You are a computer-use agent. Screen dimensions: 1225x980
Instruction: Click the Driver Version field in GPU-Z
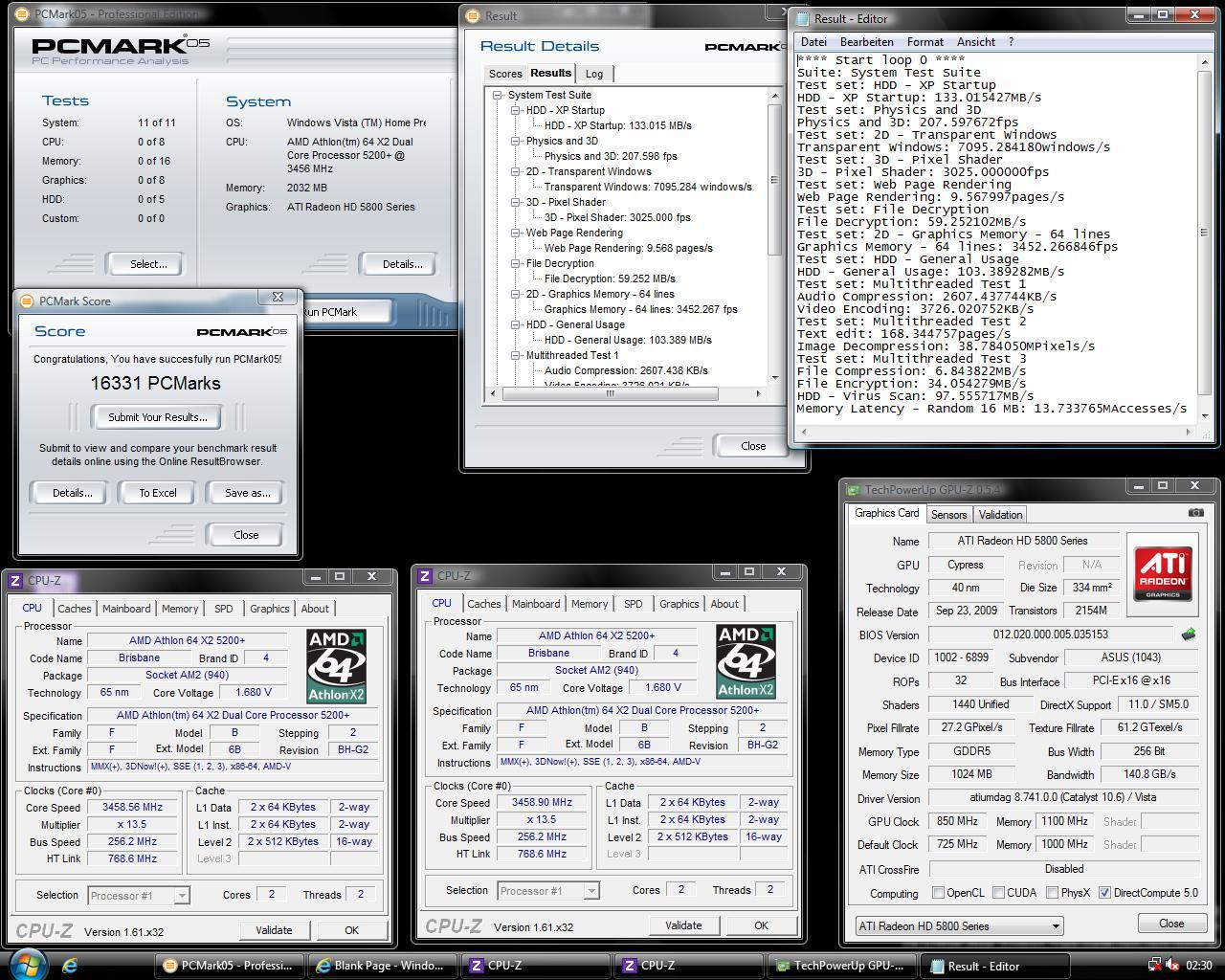point(1063,798)
